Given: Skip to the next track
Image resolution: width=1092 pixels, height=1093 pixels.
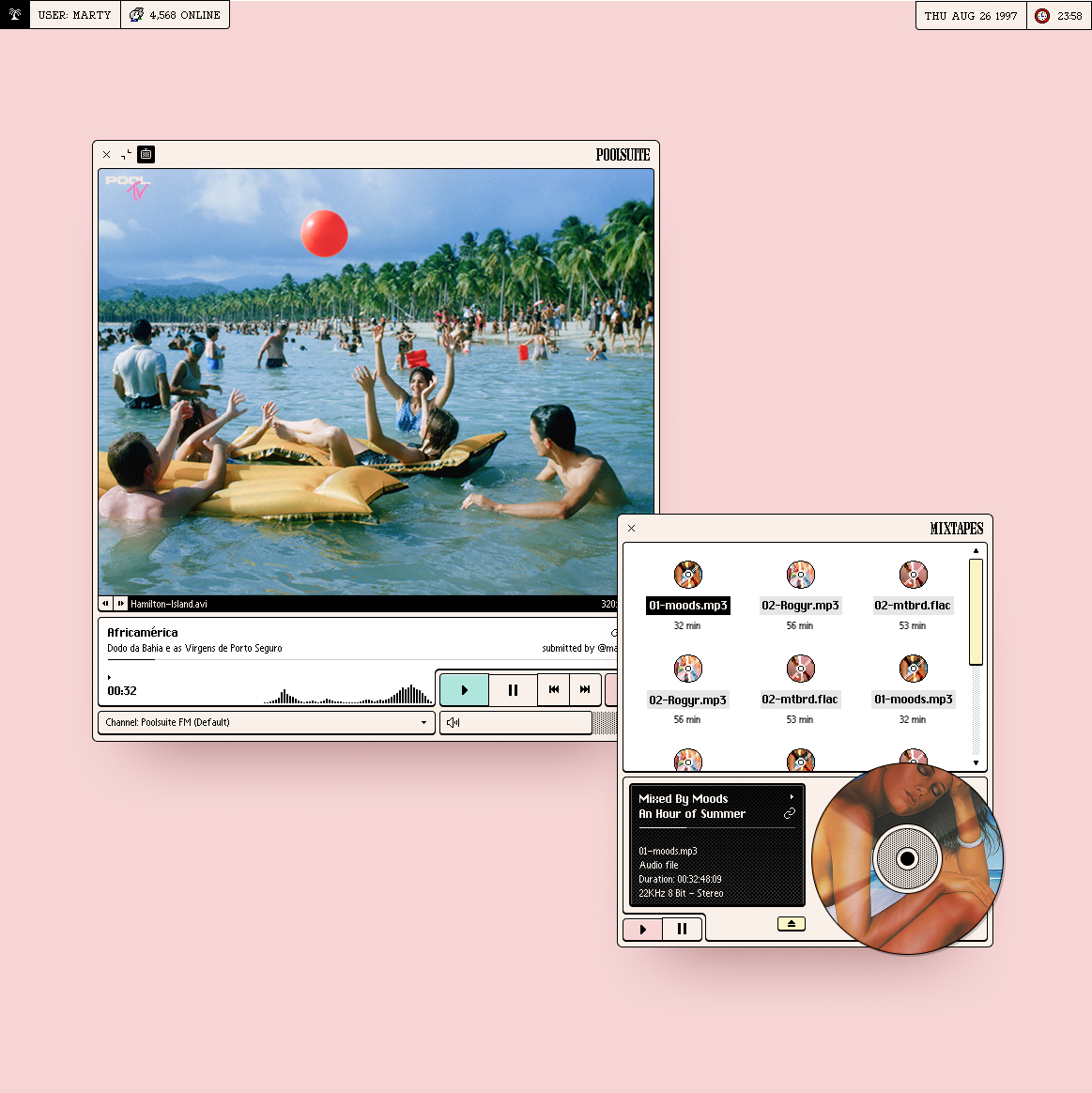Looking at the screenshot, I should point(585,690).
